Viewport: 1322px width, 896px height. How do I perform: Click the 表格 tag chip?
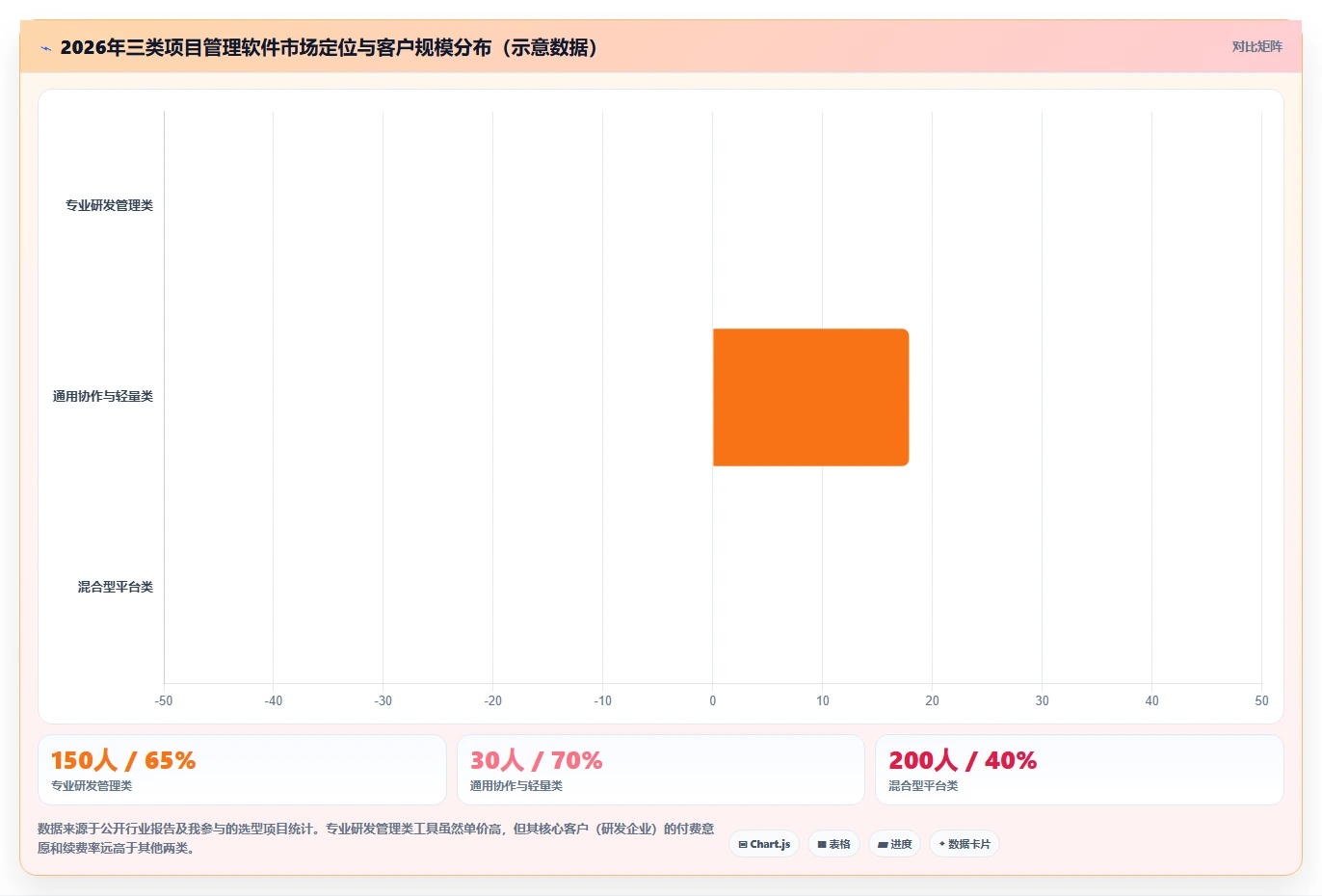833,844
